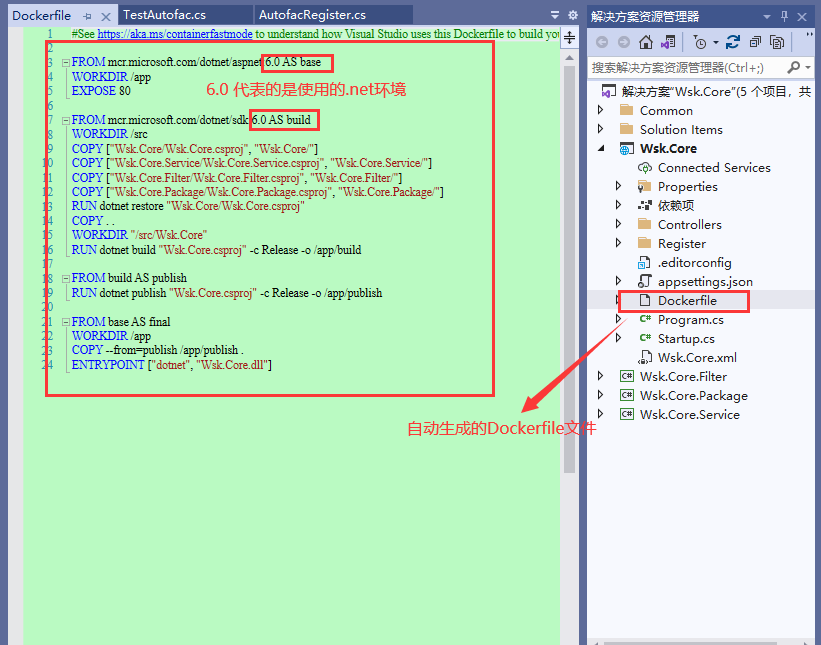This screenshot has width=821, height=645.
Task: Collapse the FROM aspnet base code block
Action: [x=66, y=63]
